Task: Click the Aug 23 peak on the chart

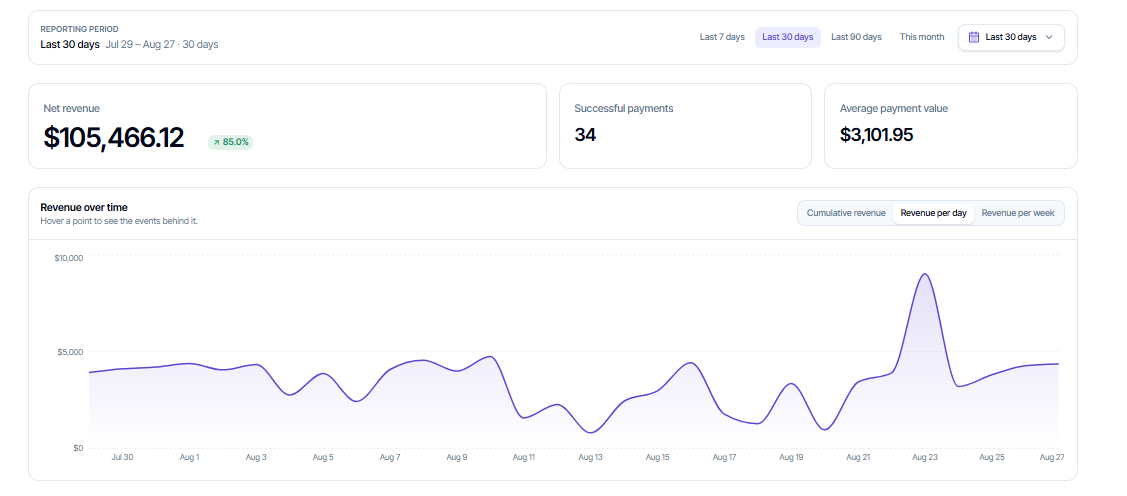Action: 925,274
